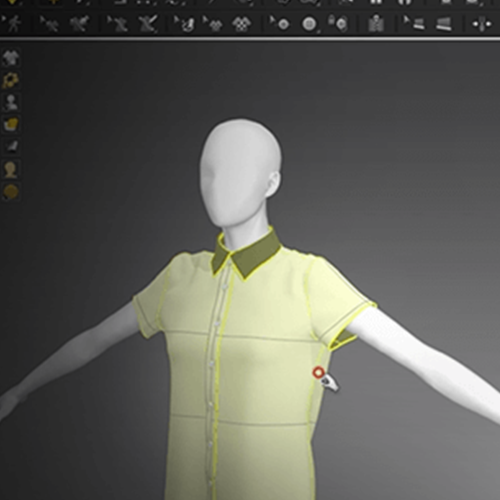This screenshot has height=500, width=500.
Task: Select the avatar's head in viewport
Action: (241, 173)
